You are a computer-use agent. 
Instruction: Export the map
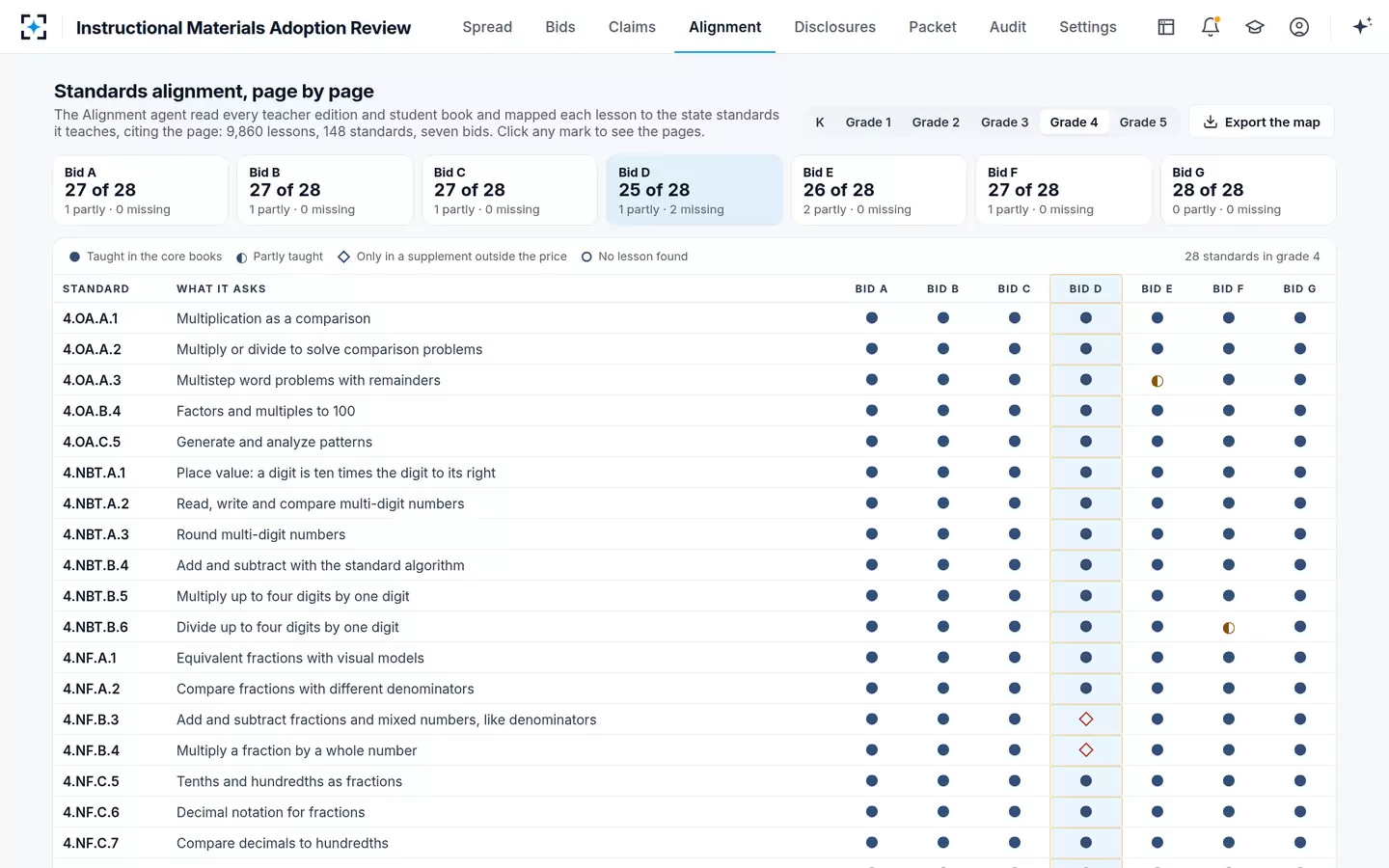pos(1262,122)
